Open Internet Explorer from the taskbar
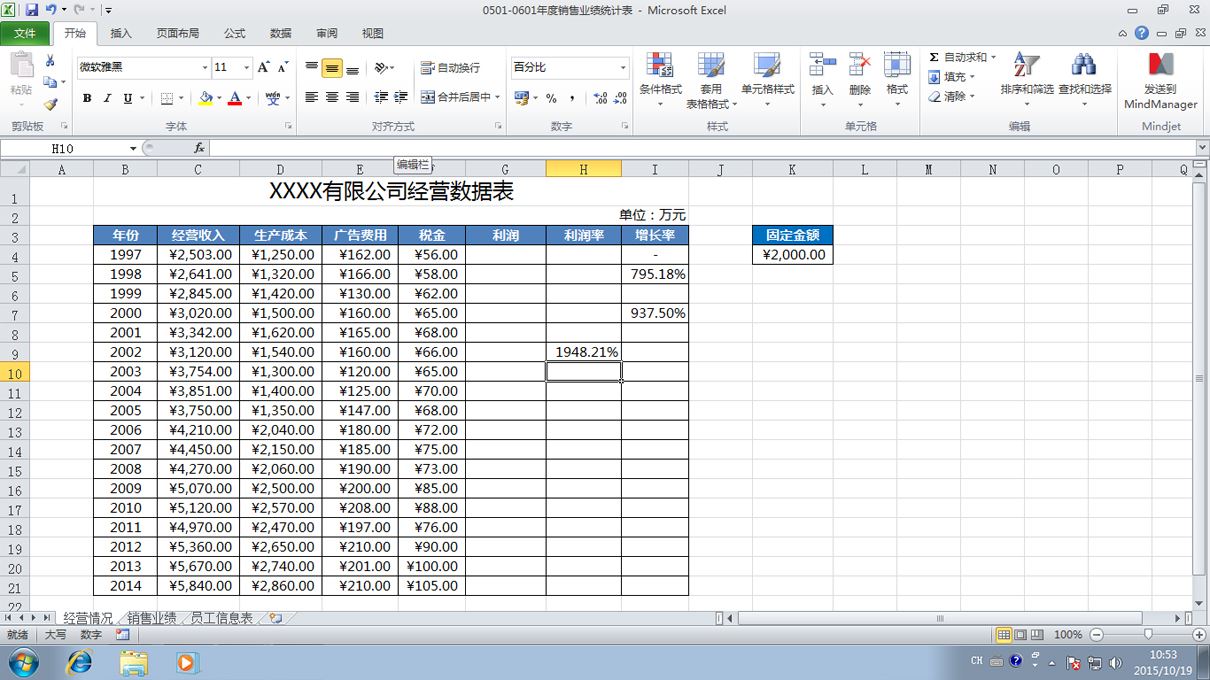The image size is (1210, 680). (x=78, y=662)
